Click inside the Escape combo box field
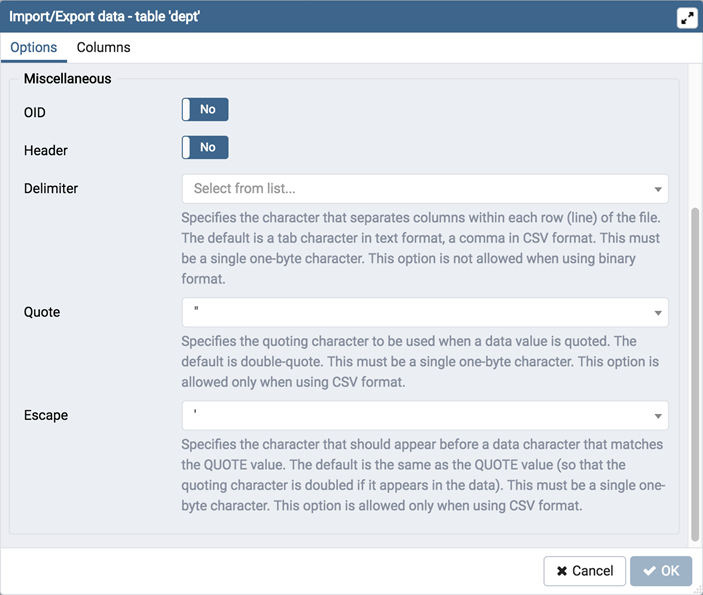703x595 pixels. (415, 416)
